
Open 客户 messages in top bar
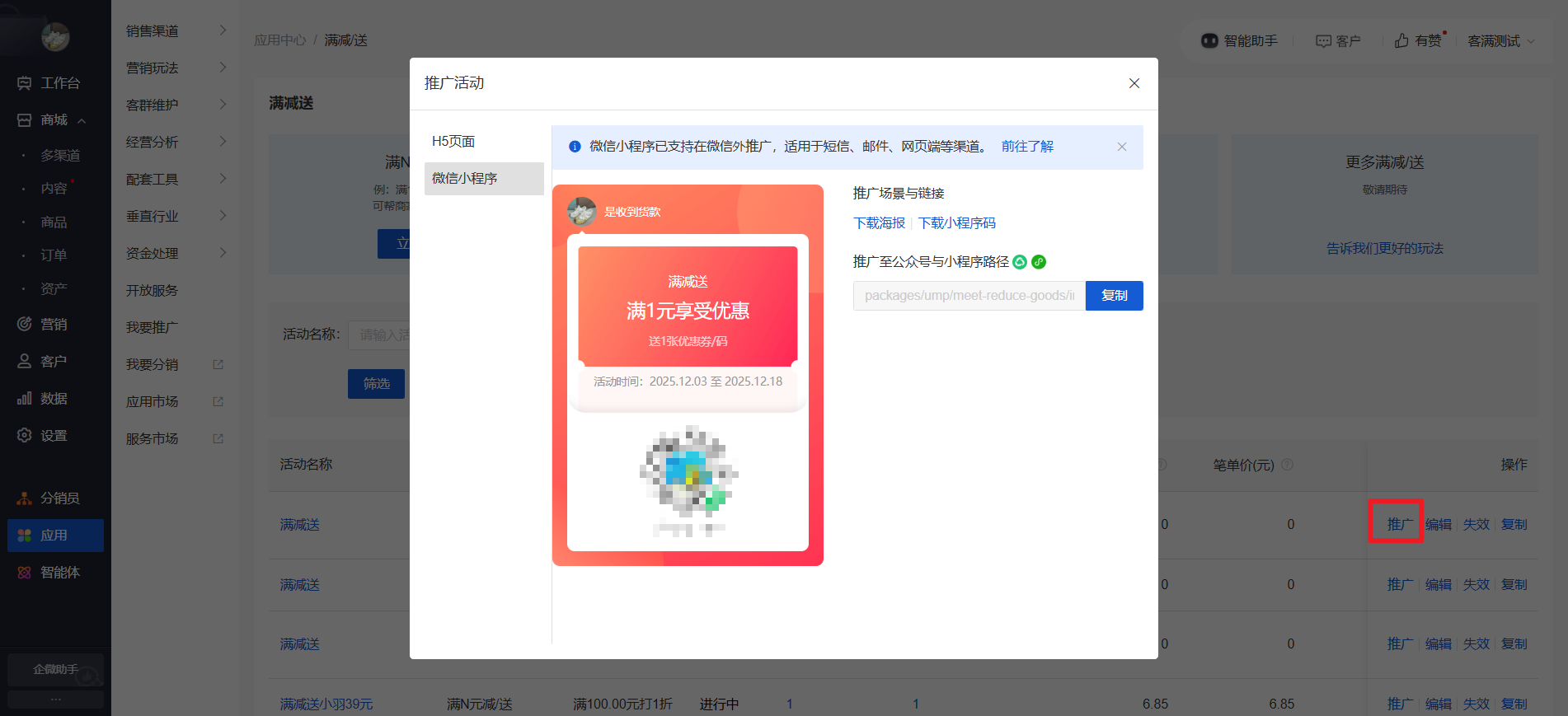1338,40
